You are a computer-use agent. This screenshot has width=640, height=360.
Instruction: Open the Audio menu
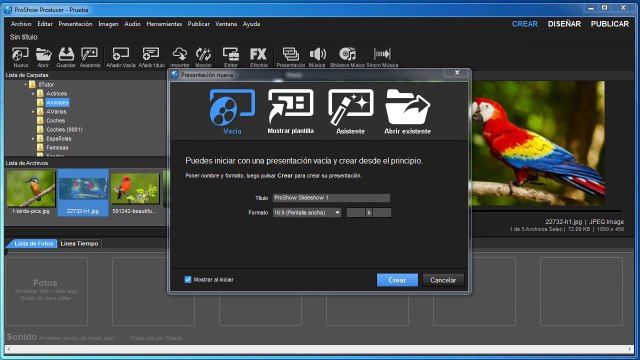[132, 24]
